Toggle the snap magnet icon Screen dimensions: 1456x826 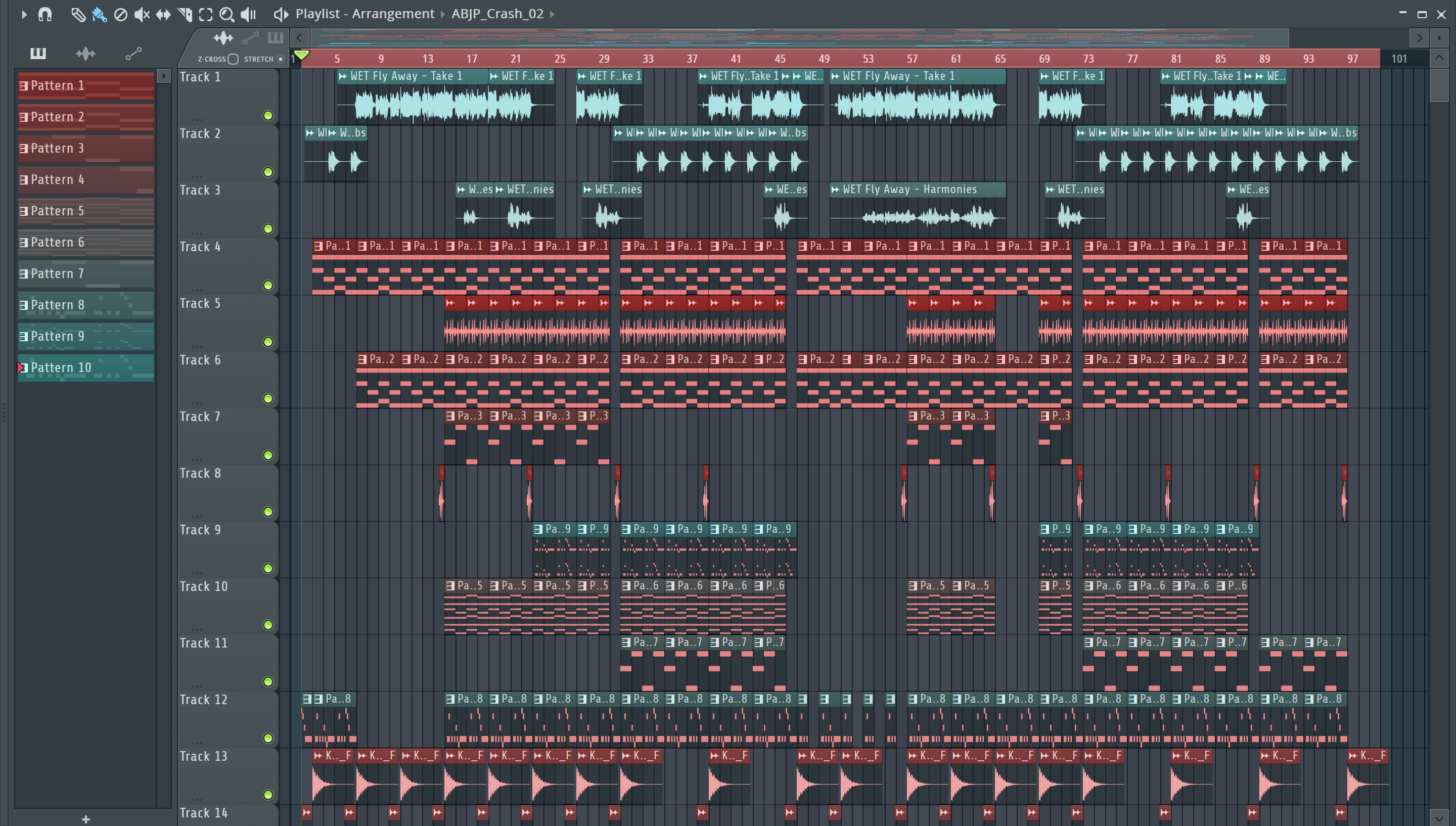(x=45, y=14)
